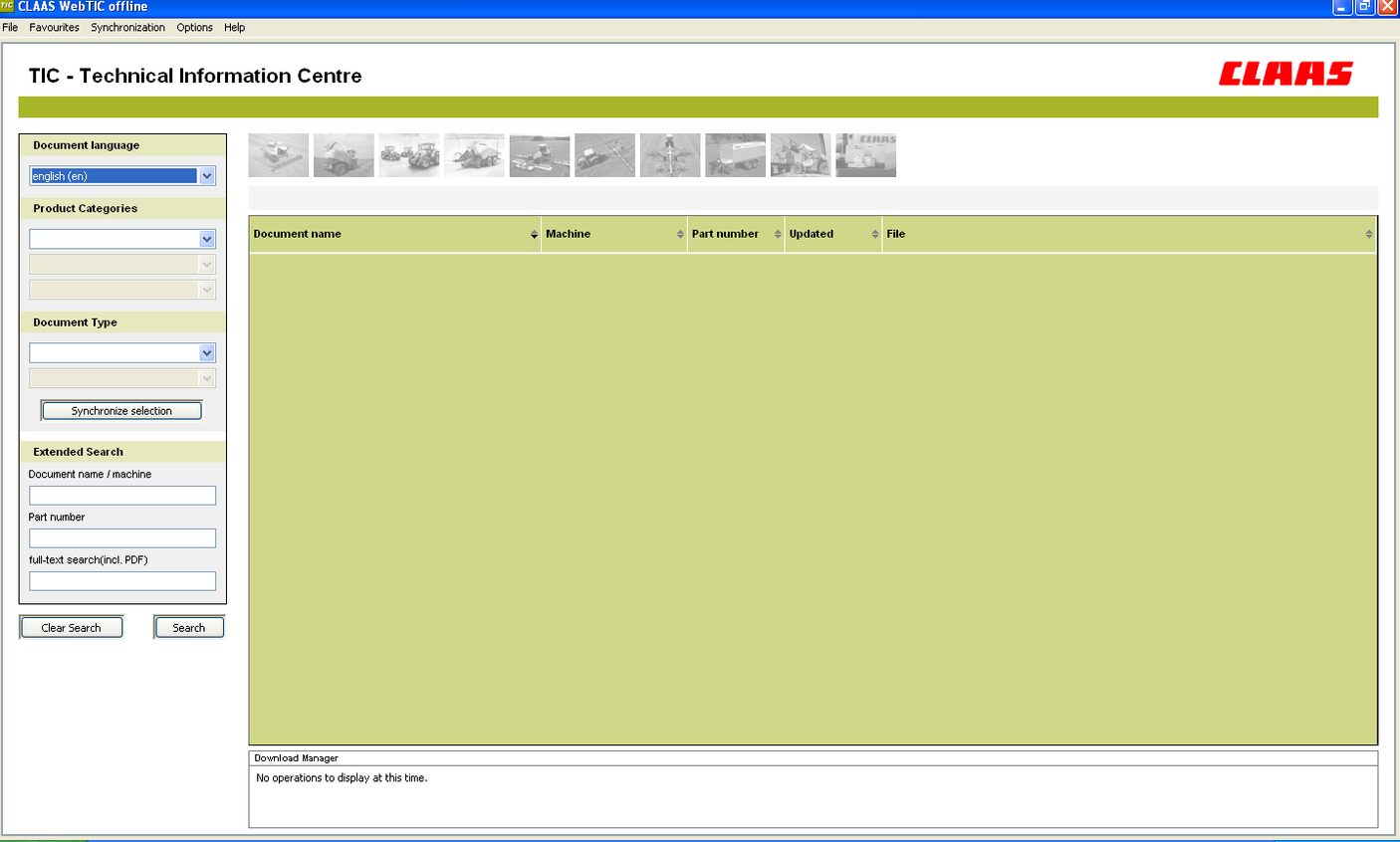The width and height of the screenshot is (1400, 842).
Task: Open the Synchronization menu
Action: click(x=127, y=27)
